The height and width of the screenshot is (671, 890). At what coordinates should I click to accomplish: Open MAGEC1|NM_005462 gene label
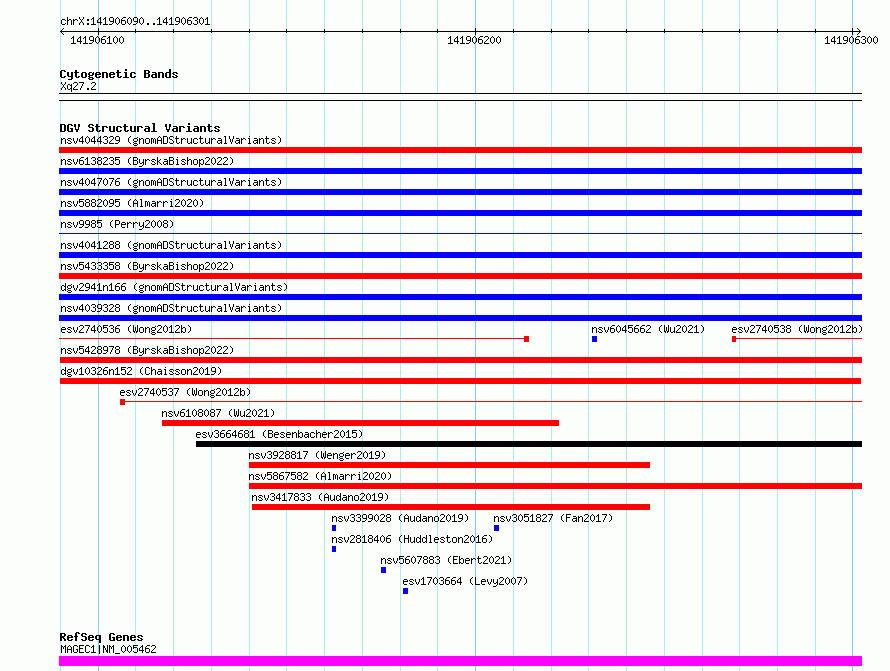click(x=108, y=649)
